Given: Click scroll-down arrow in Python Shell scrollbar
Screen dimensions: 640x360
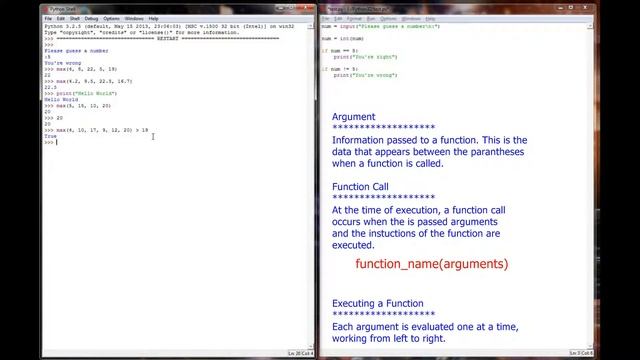Looking at the screenshot, I should (311, 347).
